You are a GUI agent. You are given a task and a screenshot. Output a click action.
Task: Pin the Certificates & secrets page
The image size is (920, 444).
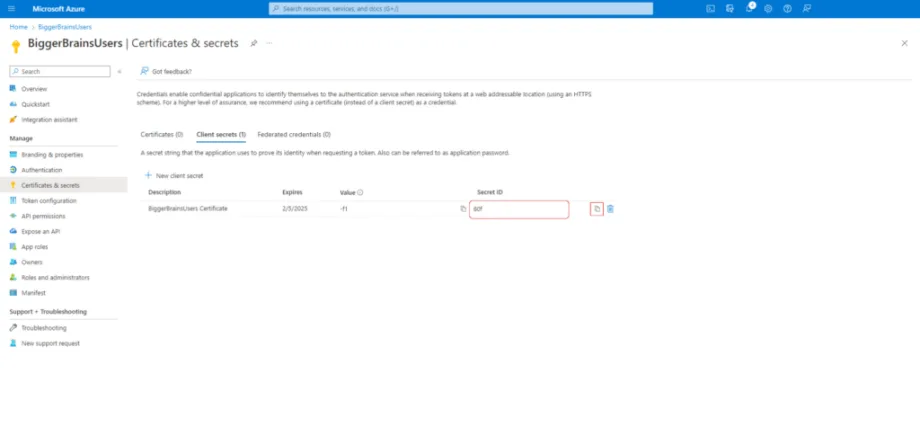click(x=253, y=43)
